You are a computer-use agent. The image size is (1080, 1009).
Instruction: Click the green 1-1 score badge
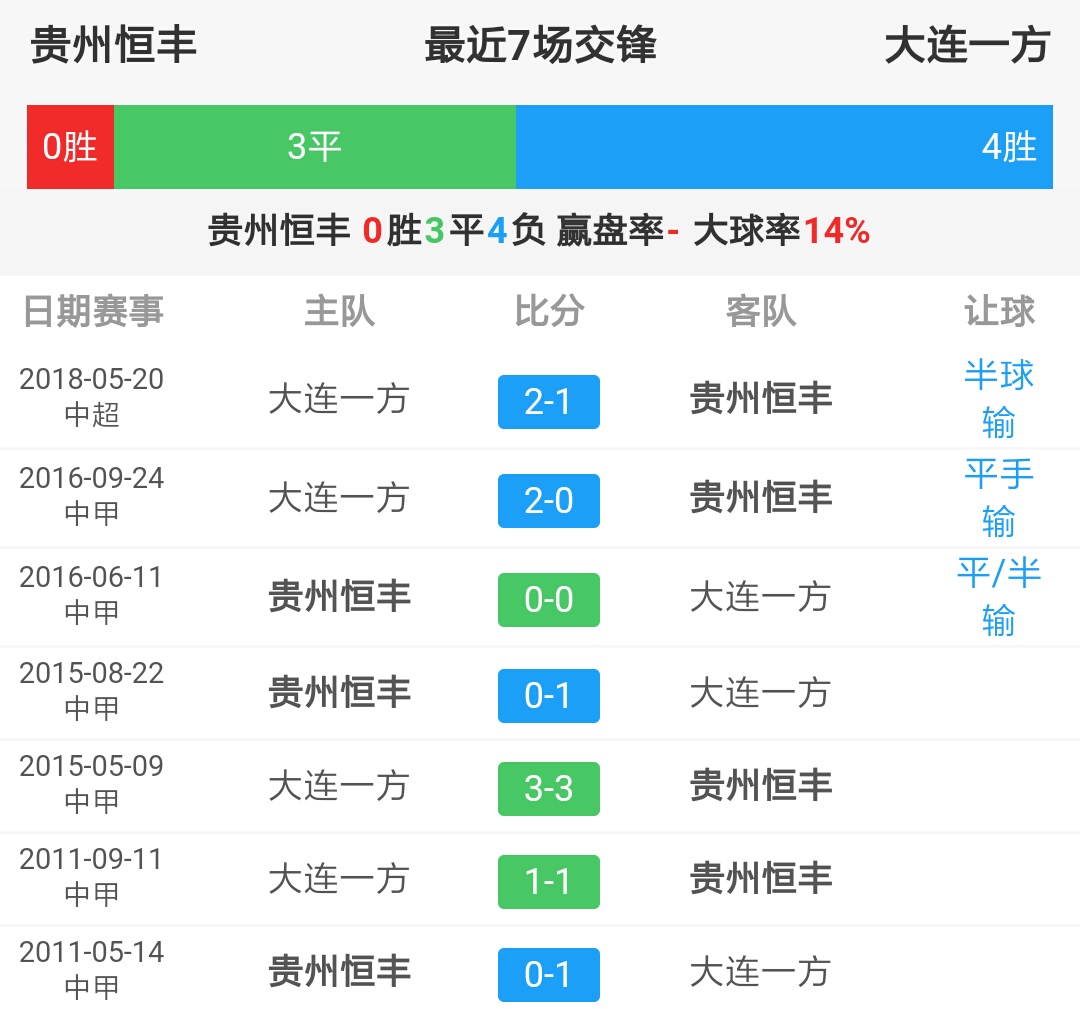pyautogui.click(x=548, y=881)
